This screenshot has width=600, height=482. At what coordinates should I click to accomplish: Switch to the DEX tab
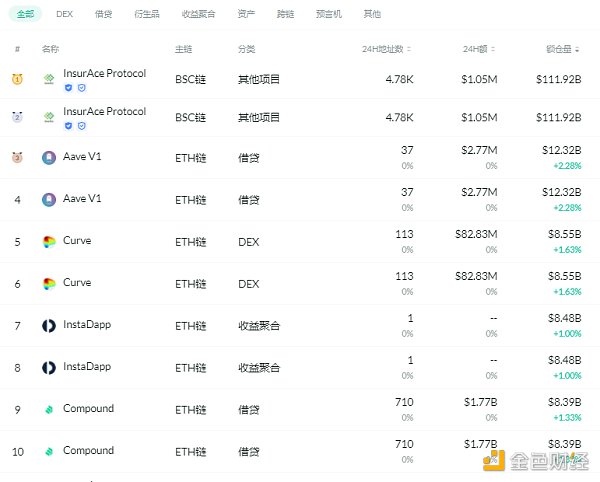click(65, 15)
